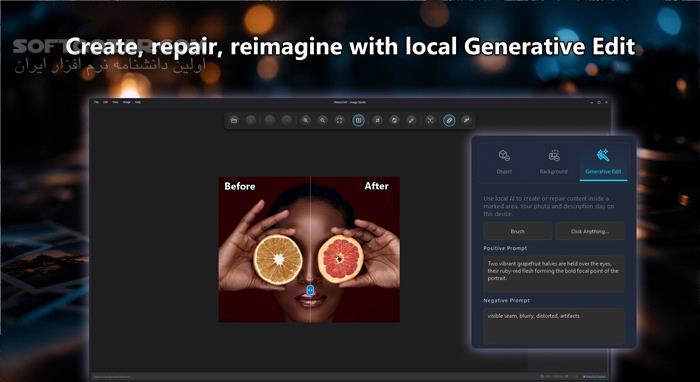Click the orange slice on the Before side

[278, 259]
